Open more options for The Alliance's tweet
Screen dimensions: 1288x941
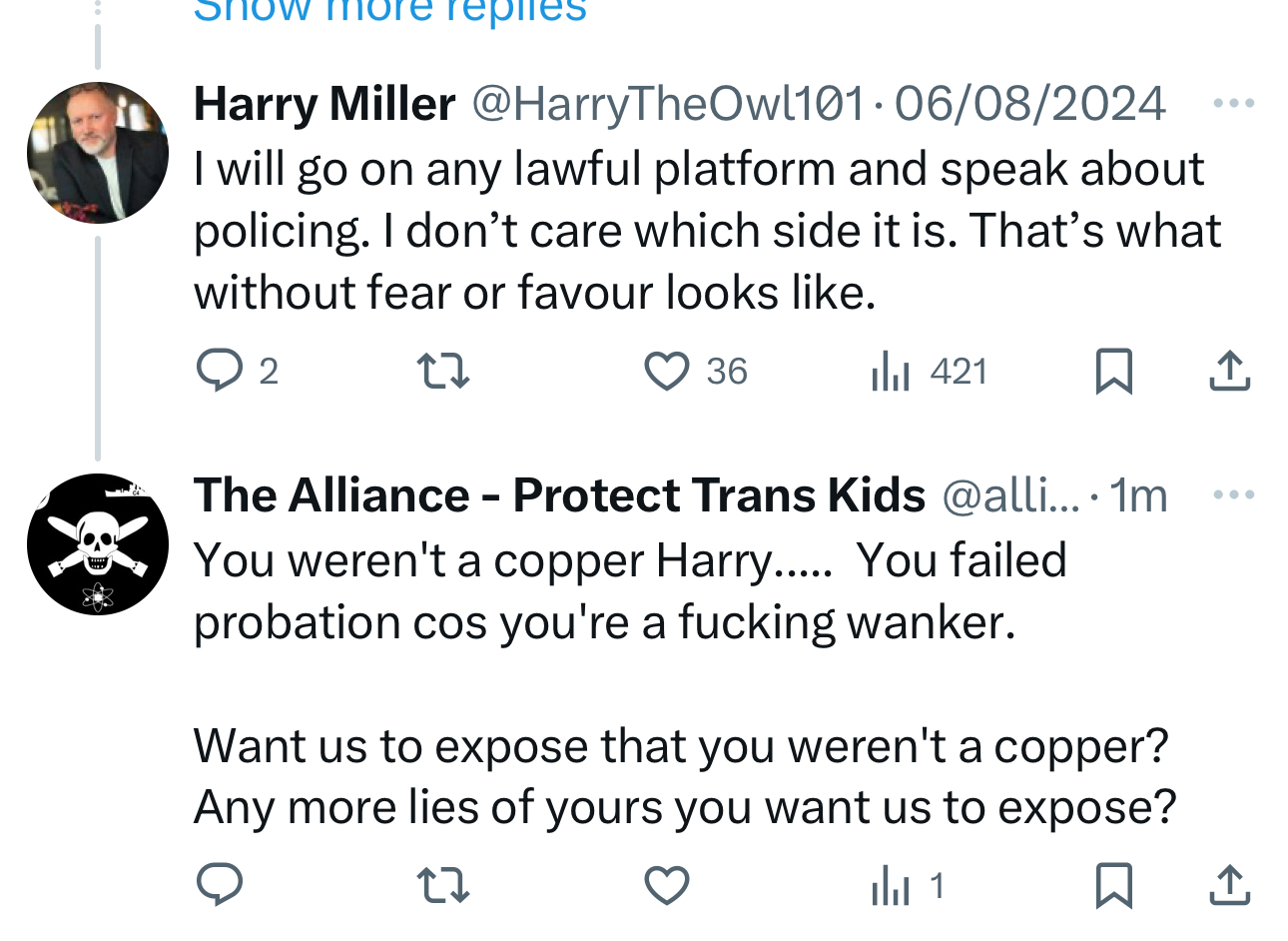click(1234, 494)
